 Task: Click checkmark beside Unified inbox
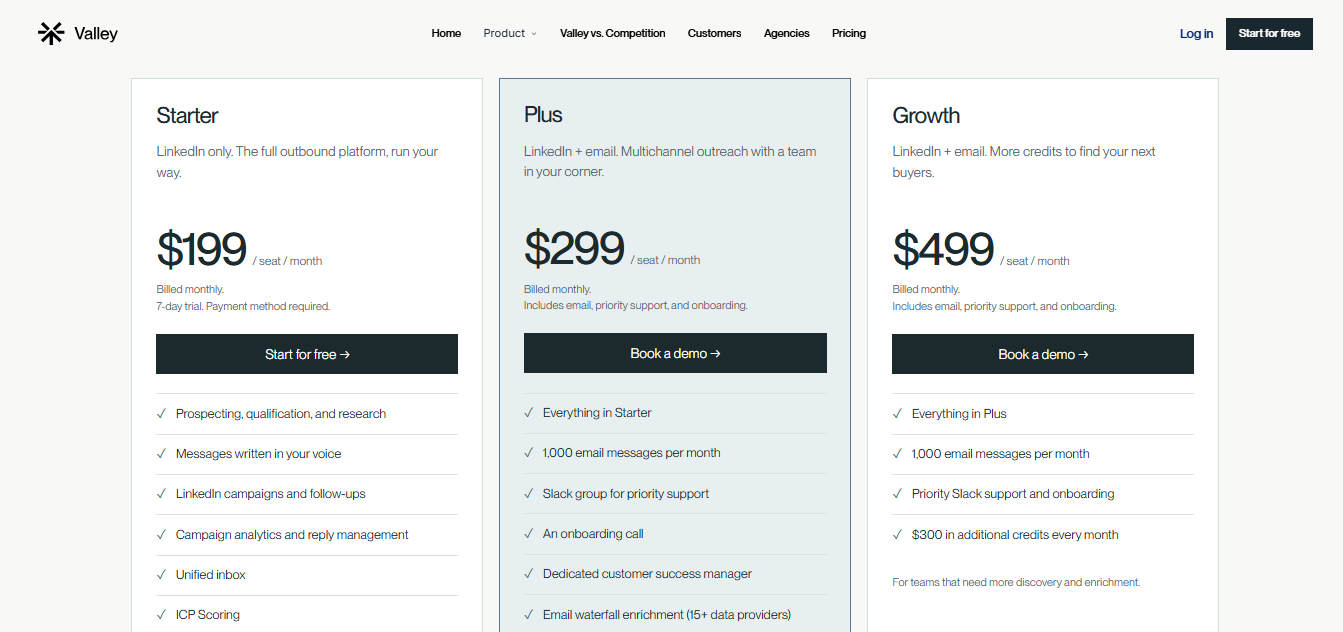pyautogui.click(x=161, y=574)
